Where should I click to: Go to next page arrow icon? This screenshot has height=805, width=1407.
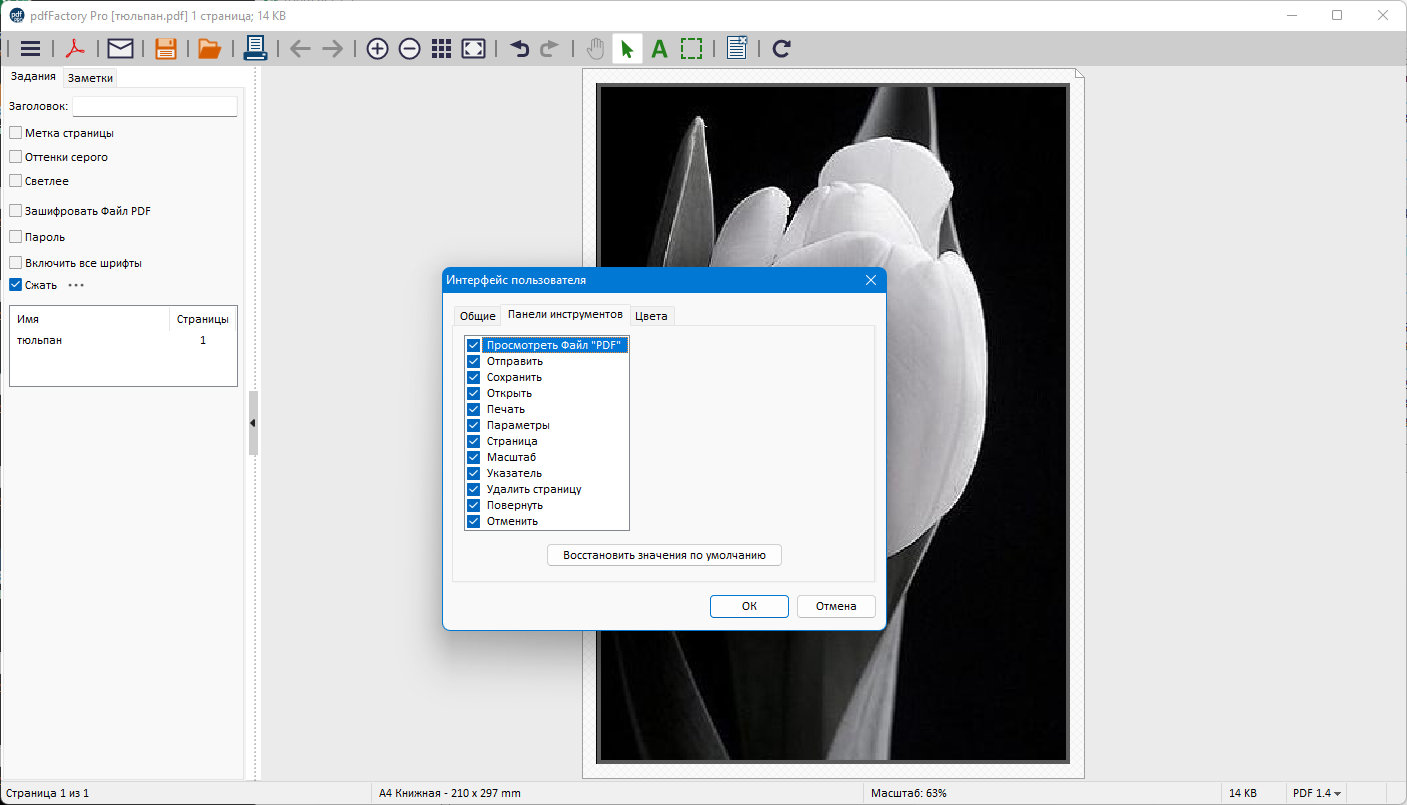pyautogui.click(x=333, y=48)
